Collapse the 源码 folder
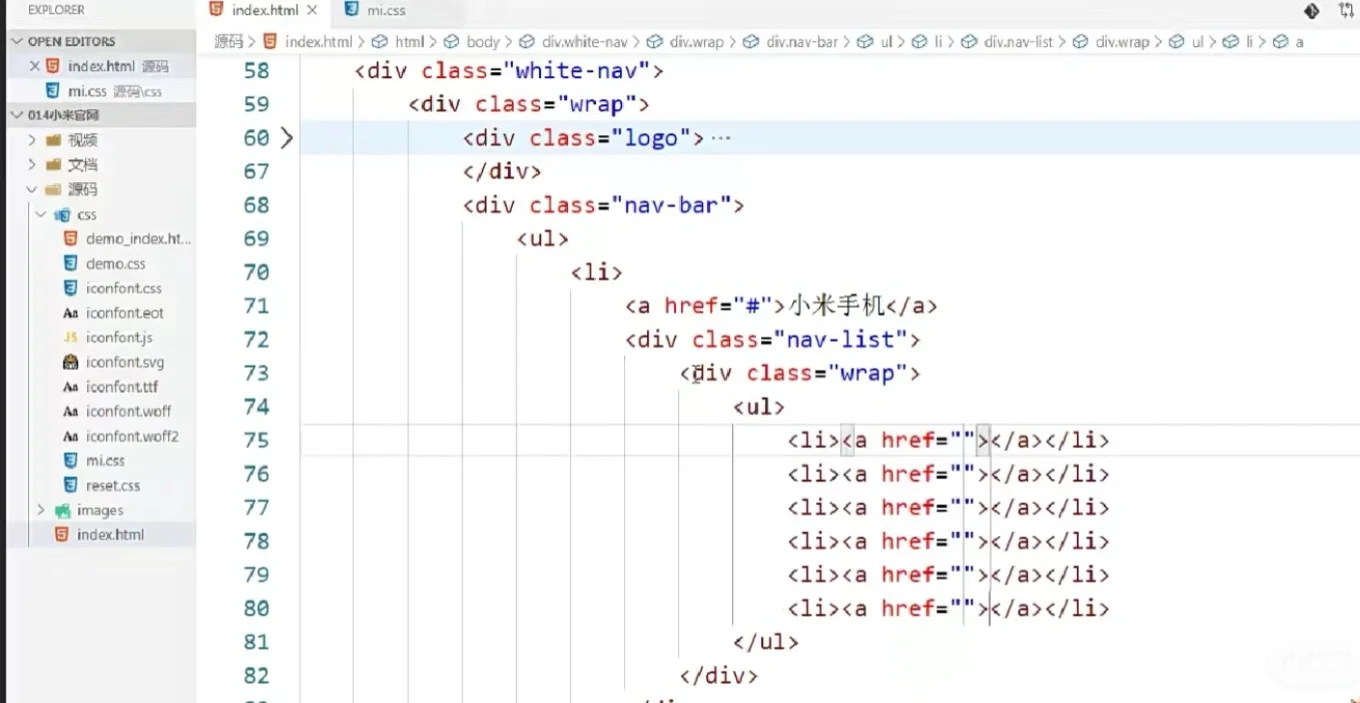Screen dimensions: 1360x703 (x=33, y=189)
